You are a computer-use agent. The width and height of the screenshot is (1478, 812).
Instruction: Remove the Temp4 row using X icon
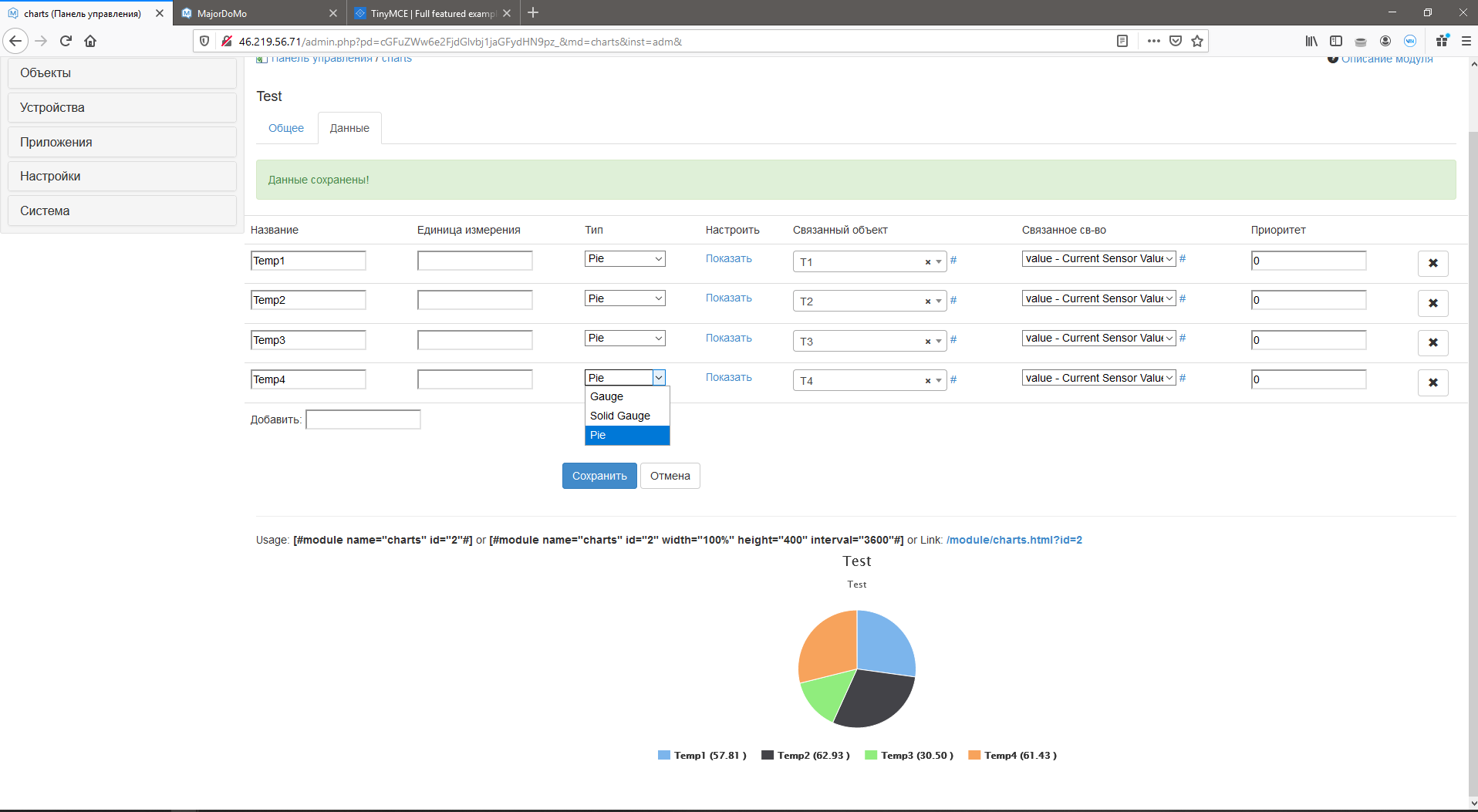coord(1432,382)
